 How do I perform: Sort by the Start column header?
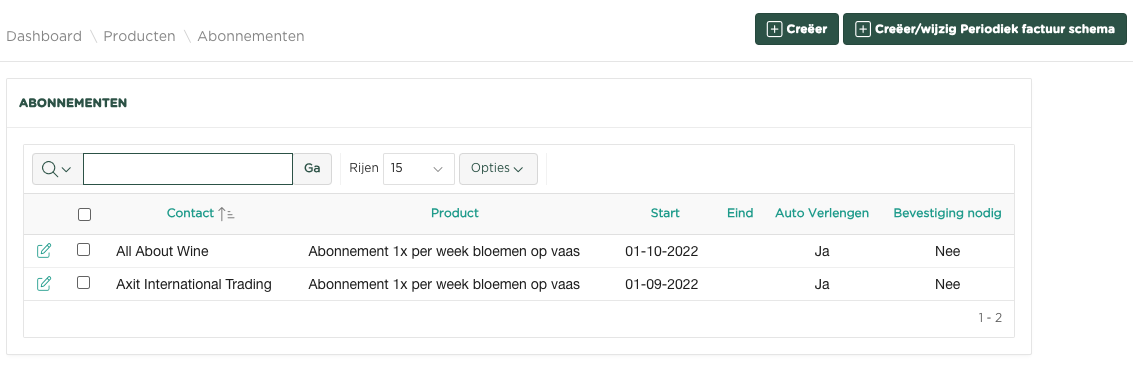(x=665, y=213)
